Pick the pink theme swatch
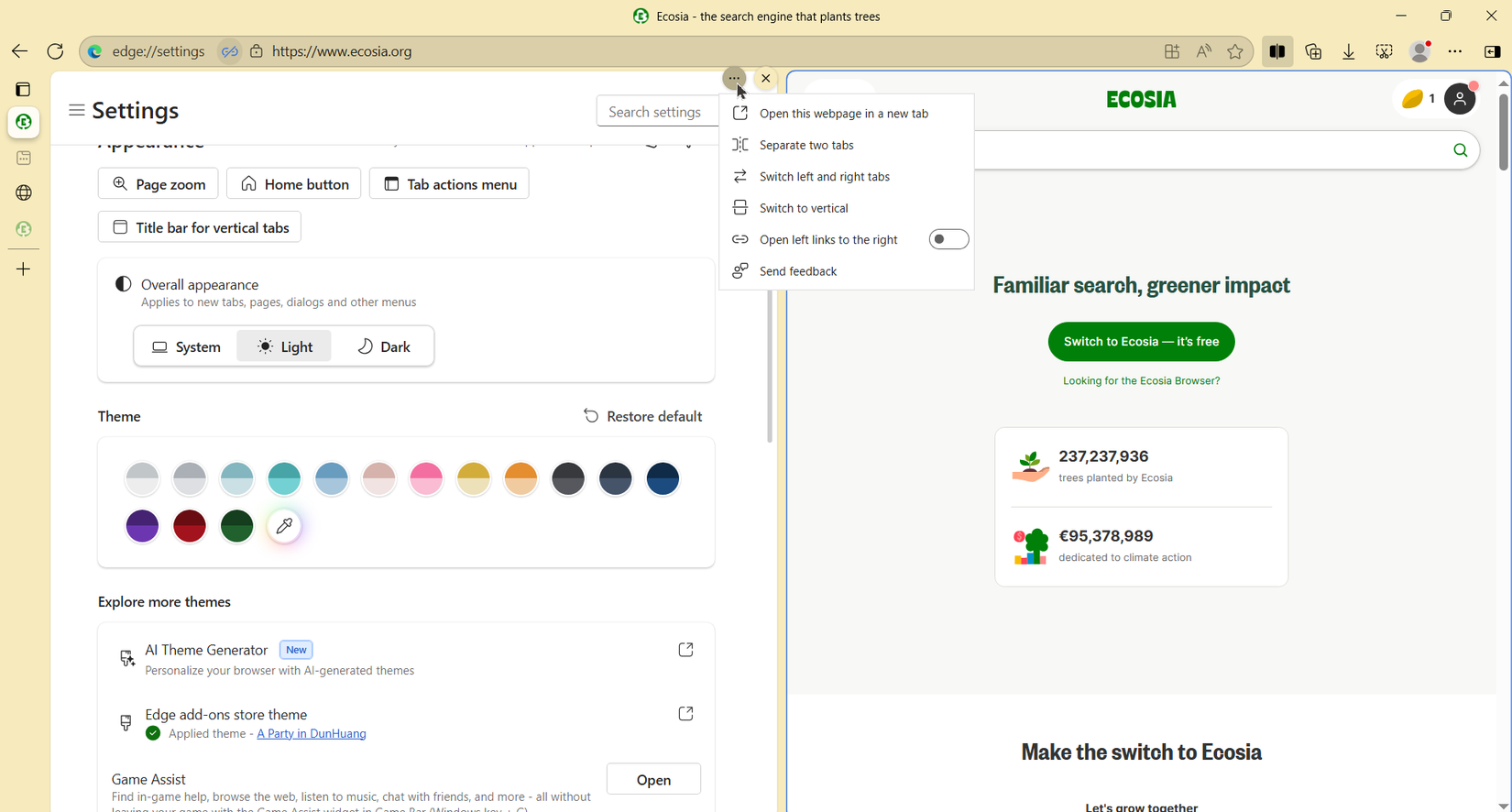The image size is (1512, 812). [426, 478]
